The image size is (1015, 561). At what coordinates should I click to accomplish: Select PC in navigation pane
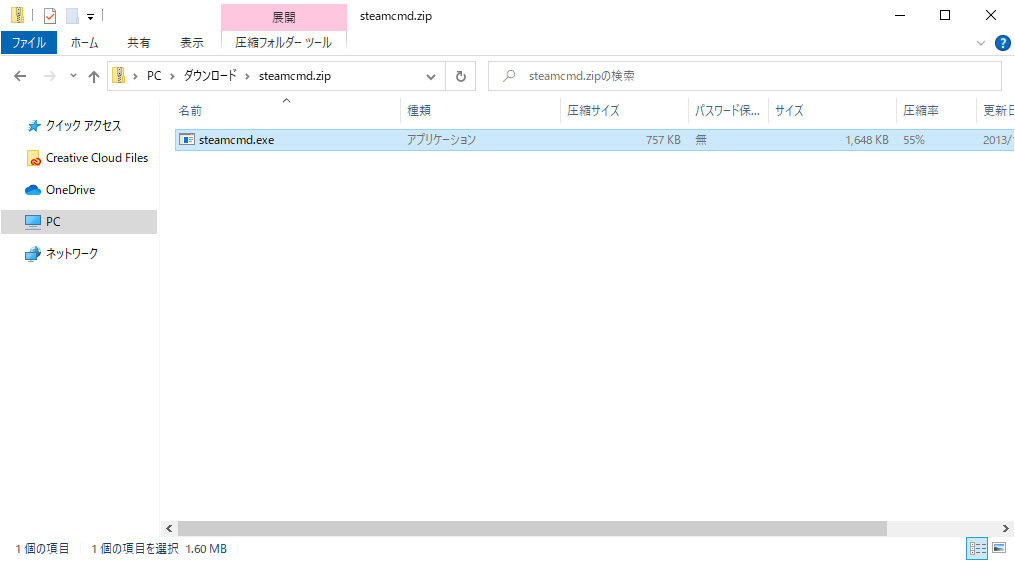click(79, 222)
